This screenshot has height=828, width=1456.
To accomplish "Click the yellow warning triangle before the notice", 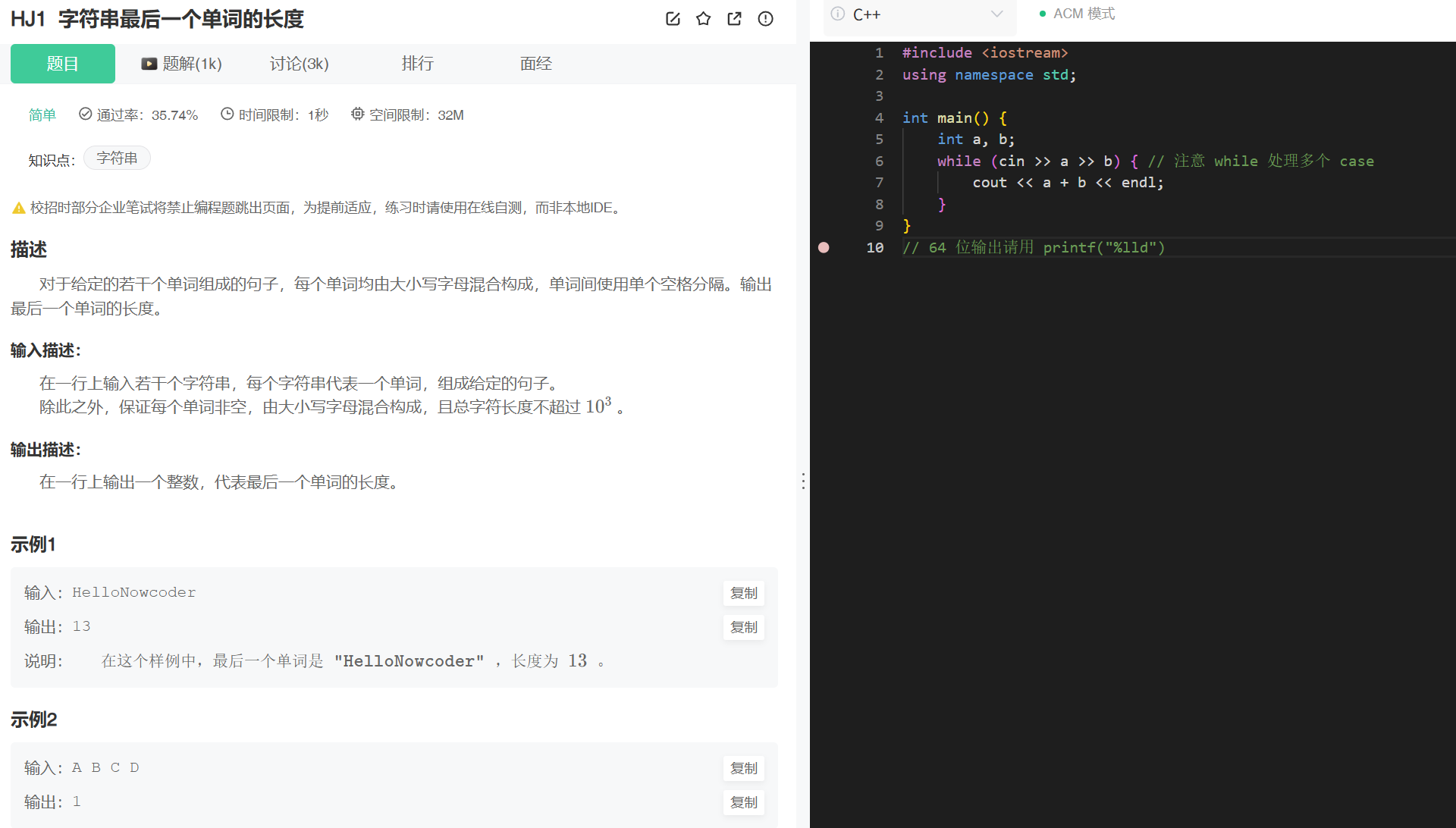I will coord(18,207).
